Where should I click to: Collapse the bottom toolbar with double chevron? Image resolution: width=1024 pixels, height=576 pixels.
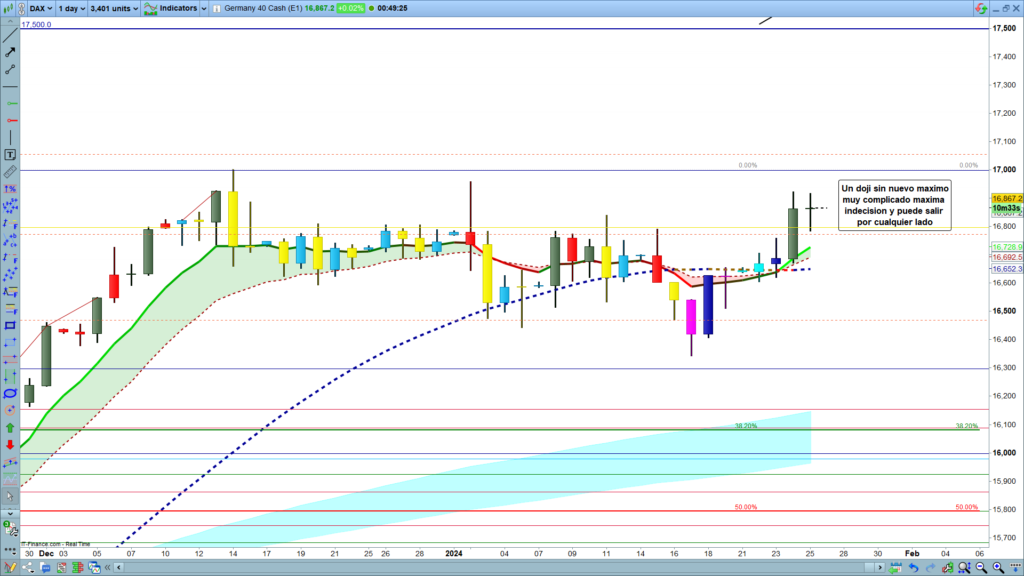(107, 567)
